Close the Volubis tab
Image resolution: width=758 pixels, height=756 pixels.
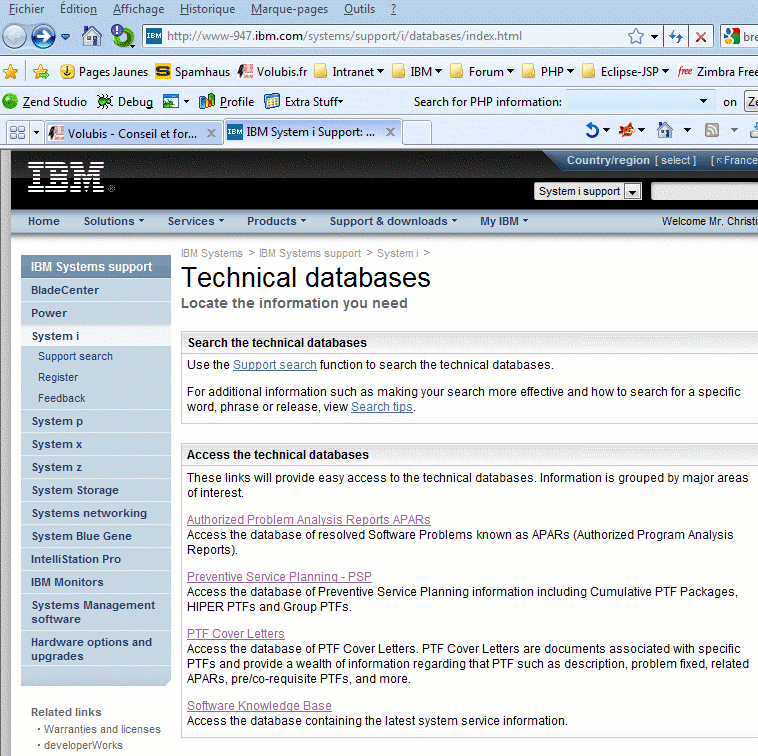211,133
